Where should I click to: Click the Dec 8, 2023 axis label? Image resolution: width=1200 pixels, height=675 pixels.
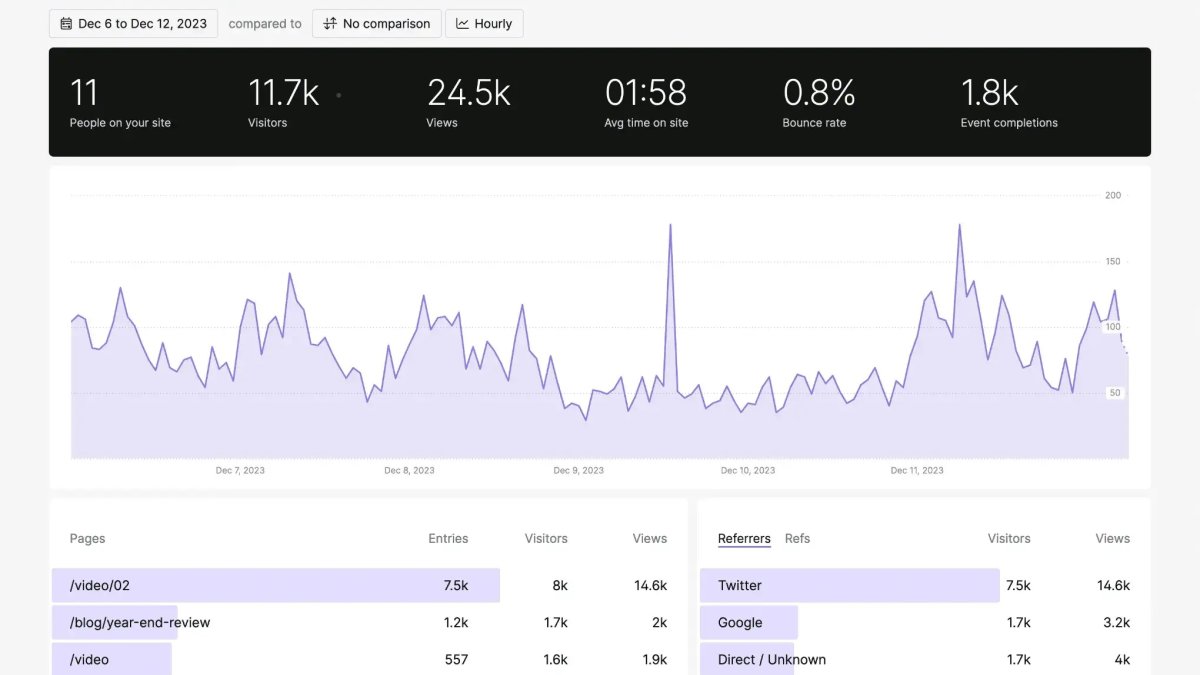(409, 470)
